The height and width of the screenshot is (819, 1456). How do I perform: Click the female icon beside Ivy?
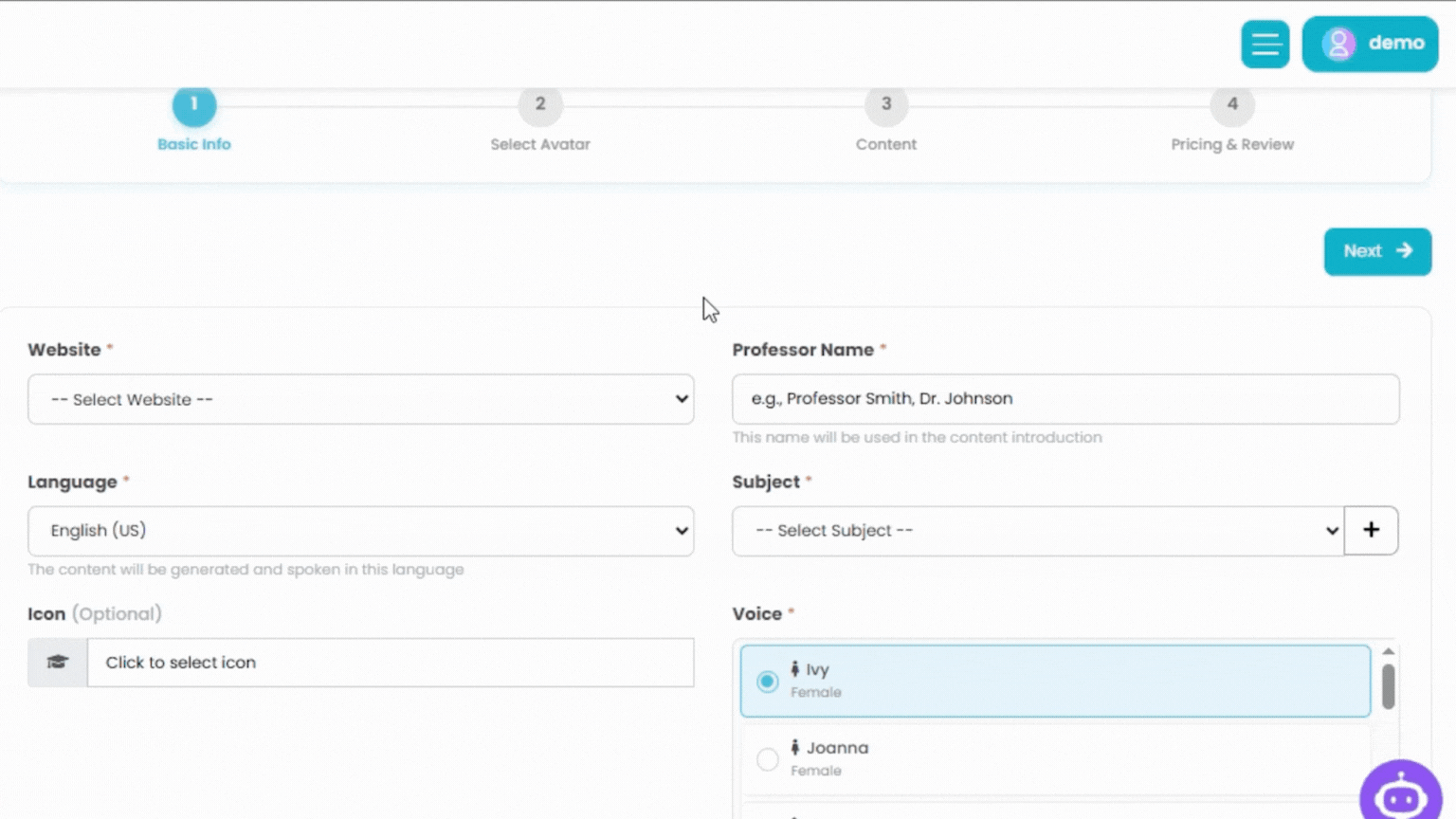click(x=795, y=669)
